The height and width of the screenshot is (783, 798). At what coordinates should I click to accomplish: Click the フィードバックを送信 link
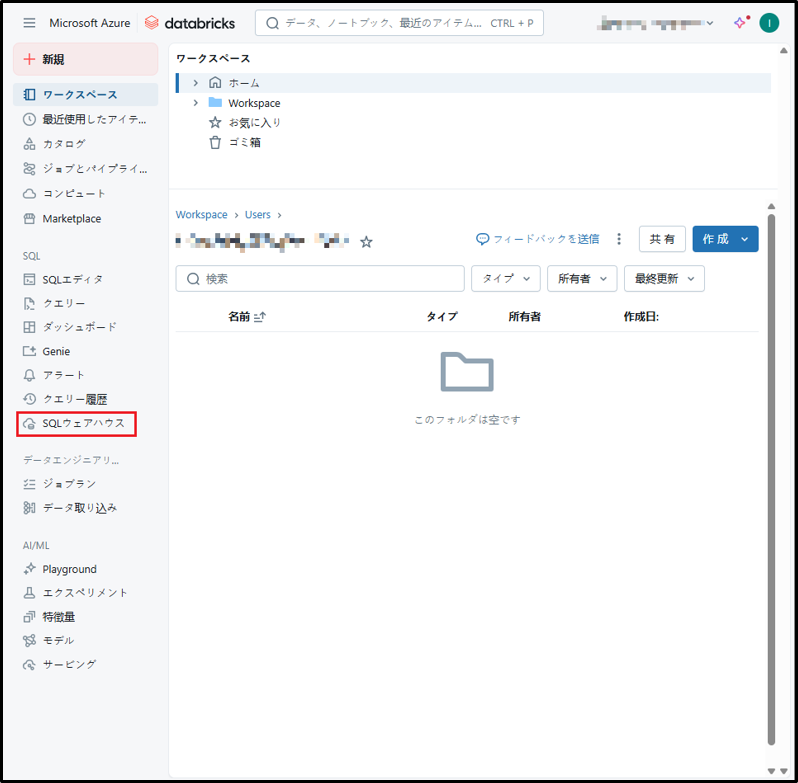pos(537,239)
